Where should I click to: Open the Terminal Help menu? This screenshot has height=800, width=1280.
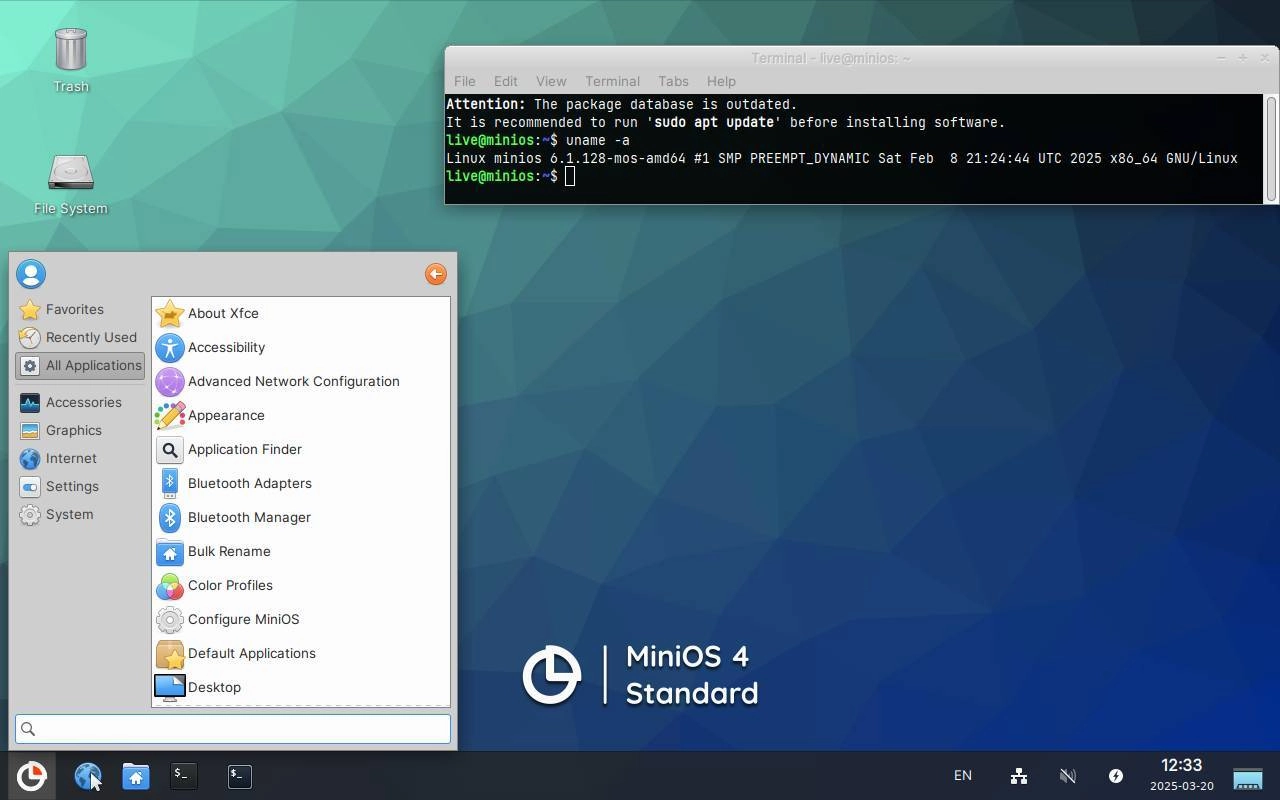click(x=721, y=81)
